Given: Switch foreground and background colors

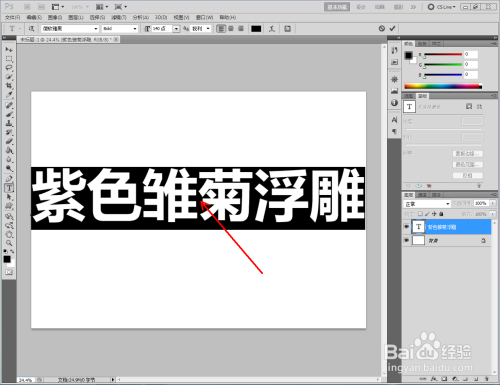Looking at the screenshot, I should pos(12,251).
